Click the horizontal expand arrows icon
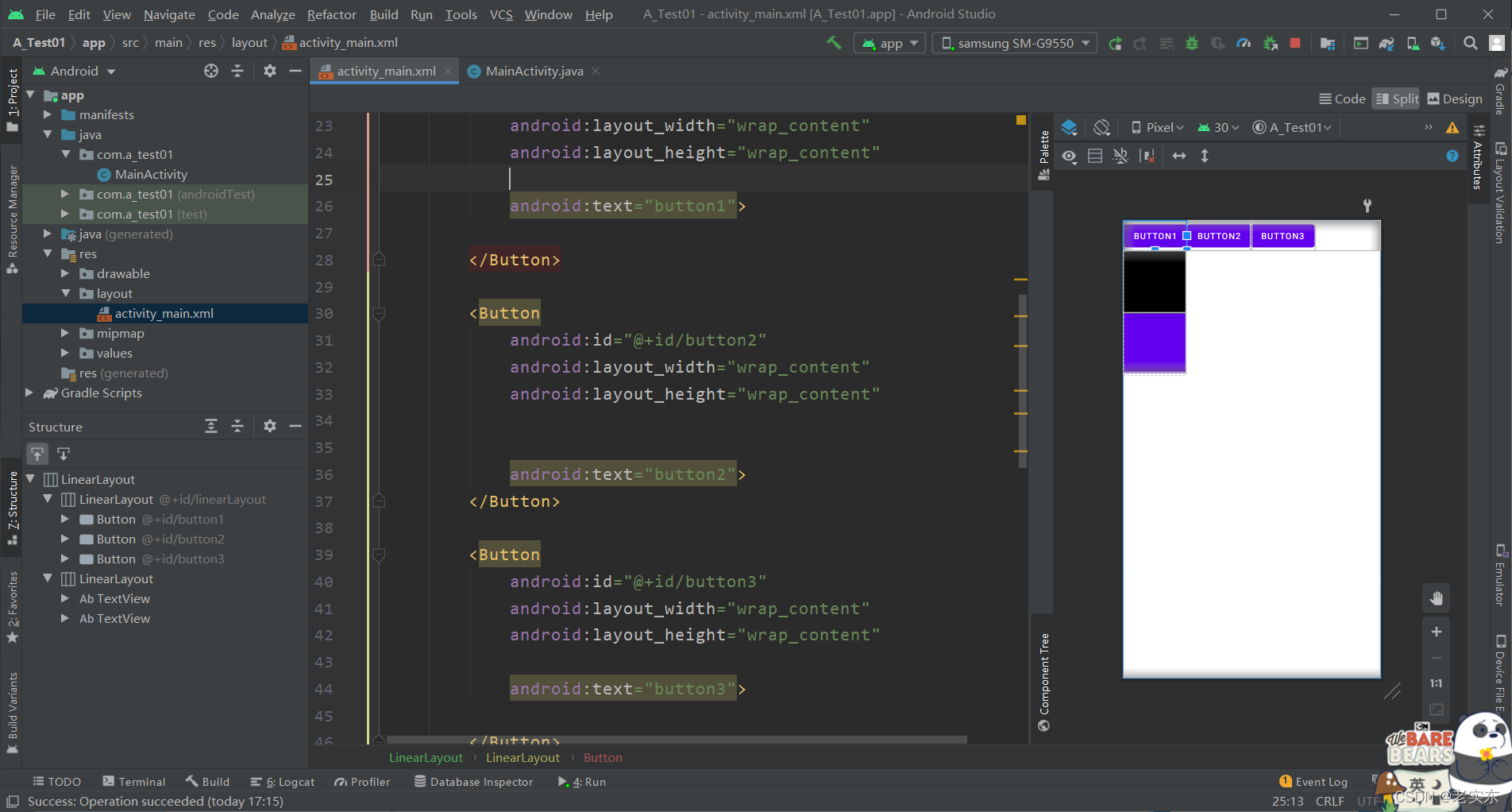This screenshot has height=812, width=1512. pos(1179,156)
